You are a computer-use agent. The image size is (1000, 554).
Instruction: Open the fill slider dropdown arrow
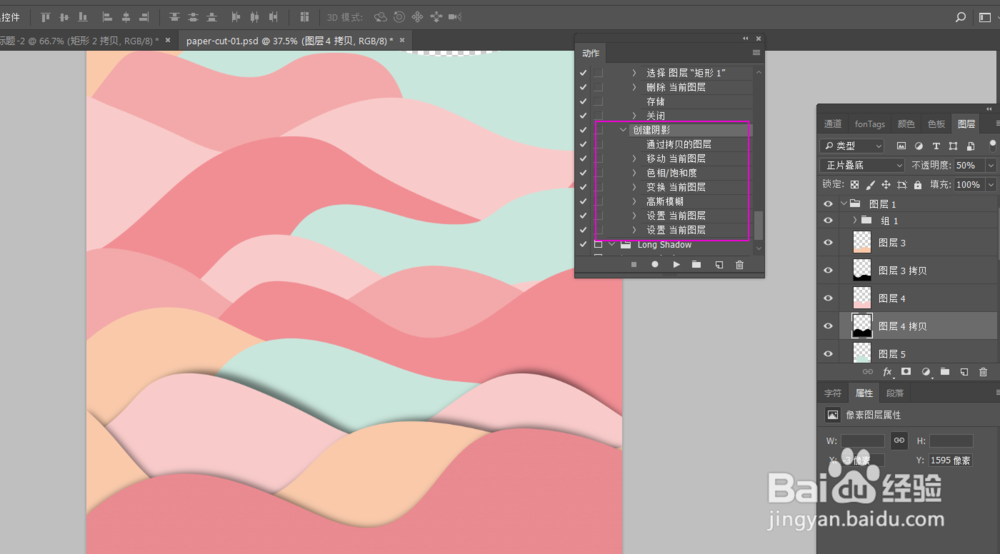pos(990,185)
